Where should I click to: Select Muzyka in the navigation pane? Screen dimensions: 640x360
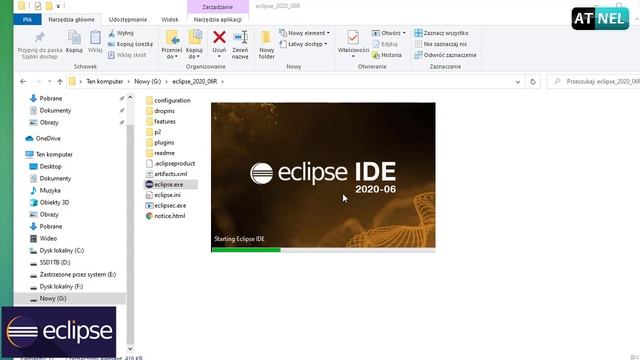tap(50, 190)
